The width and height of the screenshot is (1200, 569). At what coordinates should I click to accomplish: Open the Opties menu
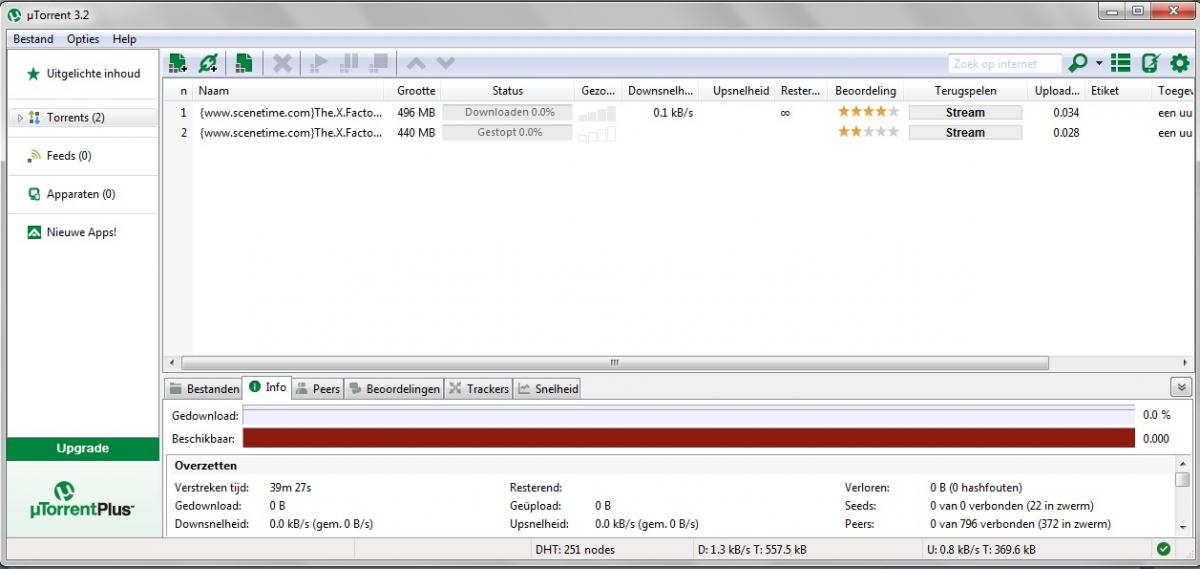click(x=83, y=39)
